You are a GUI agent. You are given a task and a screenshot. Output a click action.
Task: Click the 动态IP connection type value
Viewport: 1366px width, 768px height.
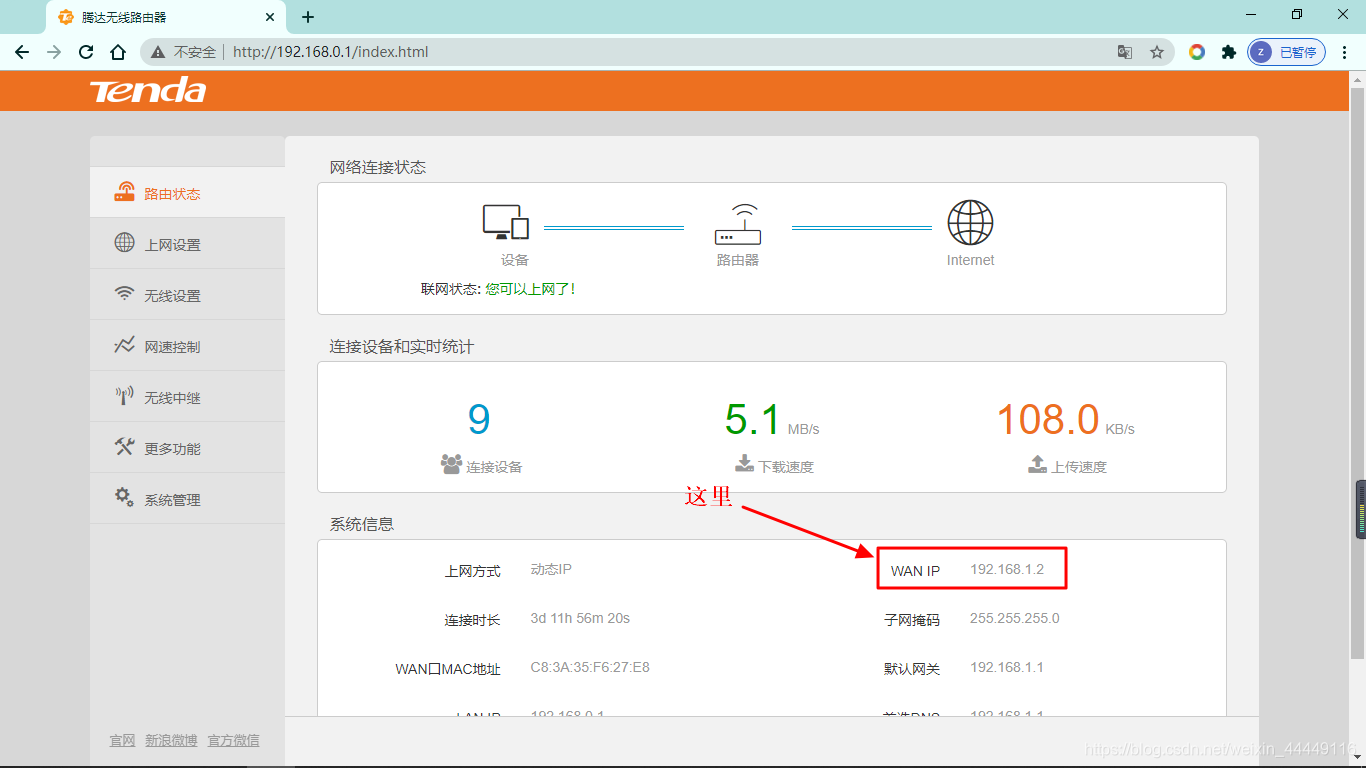[x=551, y=569]
